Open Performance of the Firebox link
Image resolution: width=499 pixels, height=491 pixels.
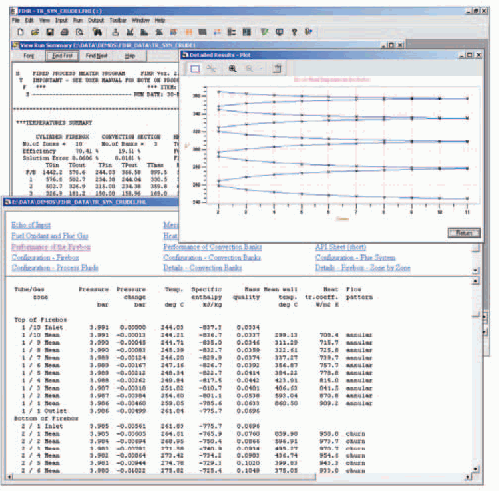pos(51,247)
